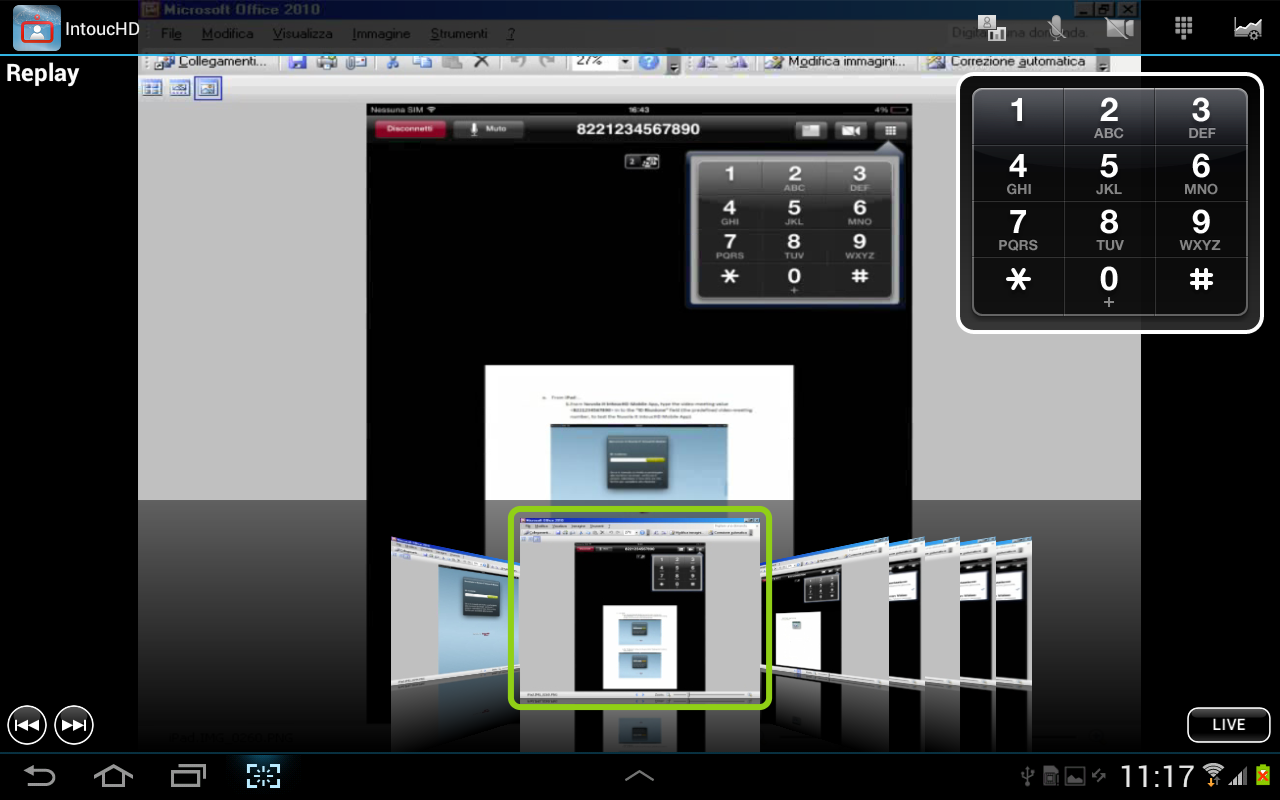1280x800 pixels.
Task: Expand the bottom tray up chevron
Action: coord(639,775)
